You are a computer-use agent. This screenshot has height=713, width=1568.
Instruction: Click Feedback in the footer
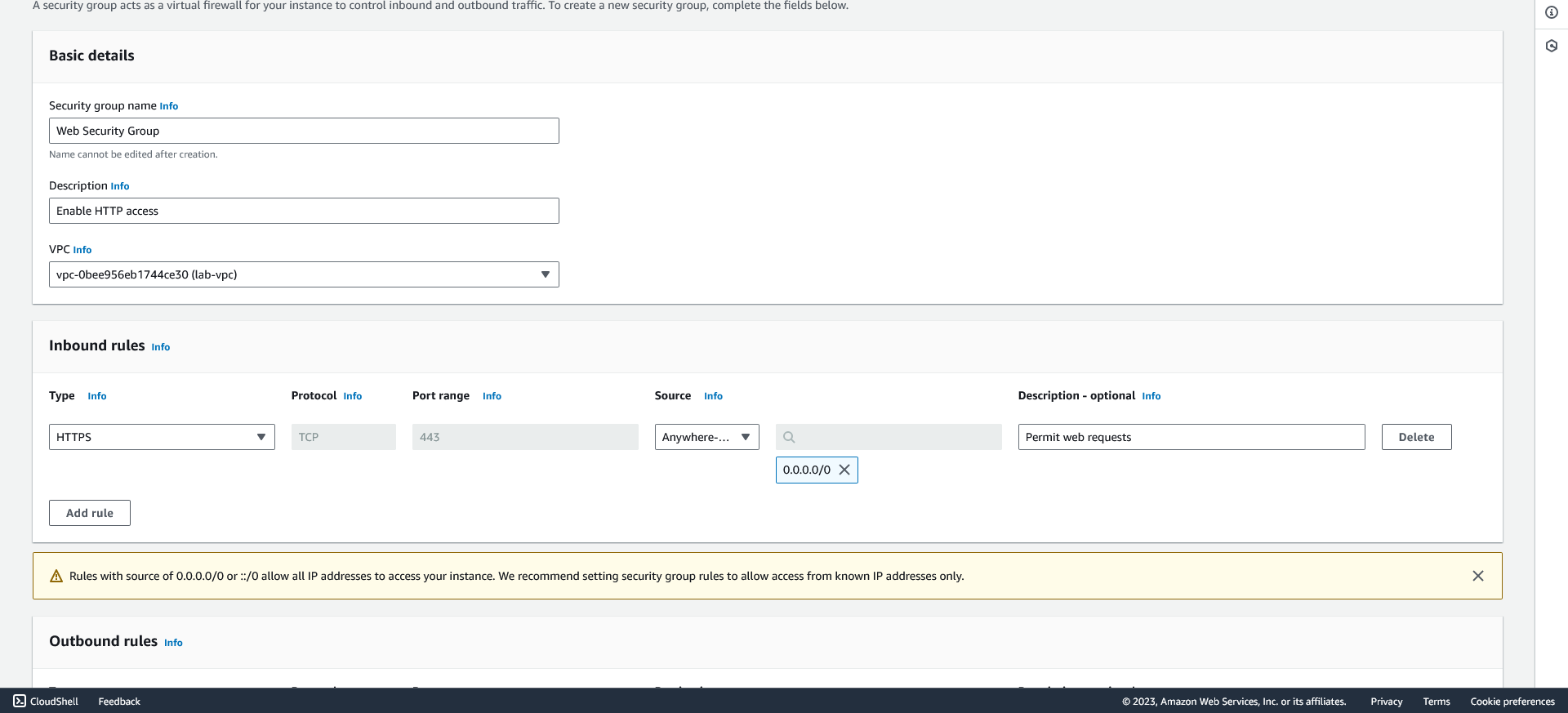click(119, 702)
